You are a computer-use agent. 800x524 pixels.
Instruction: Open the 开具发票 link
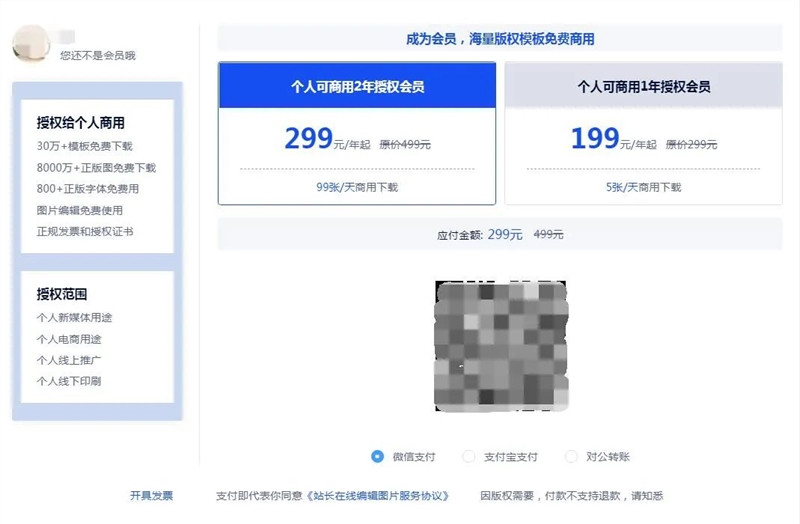point(151,496)
